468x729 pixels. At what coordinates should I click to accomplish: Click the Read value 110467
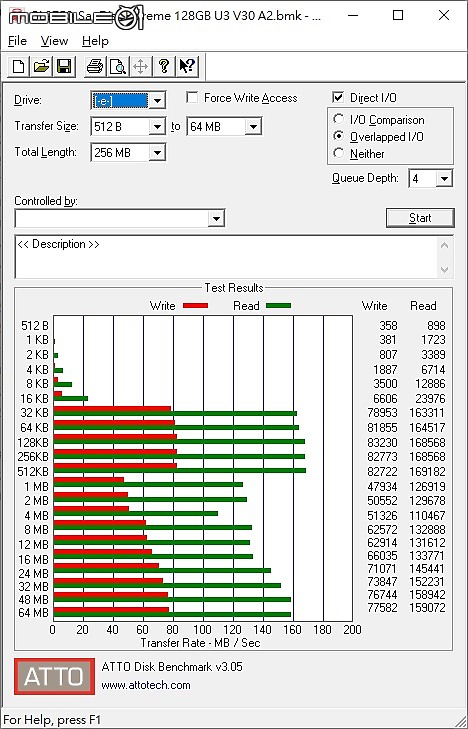[427, 516]
